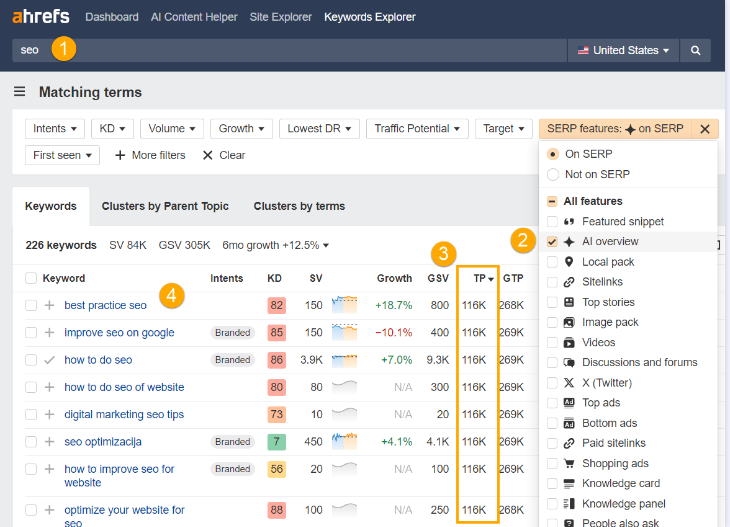Open the how to do seo of website keyword link
This screenshot has width=730, height=527.
coord(124,387)
